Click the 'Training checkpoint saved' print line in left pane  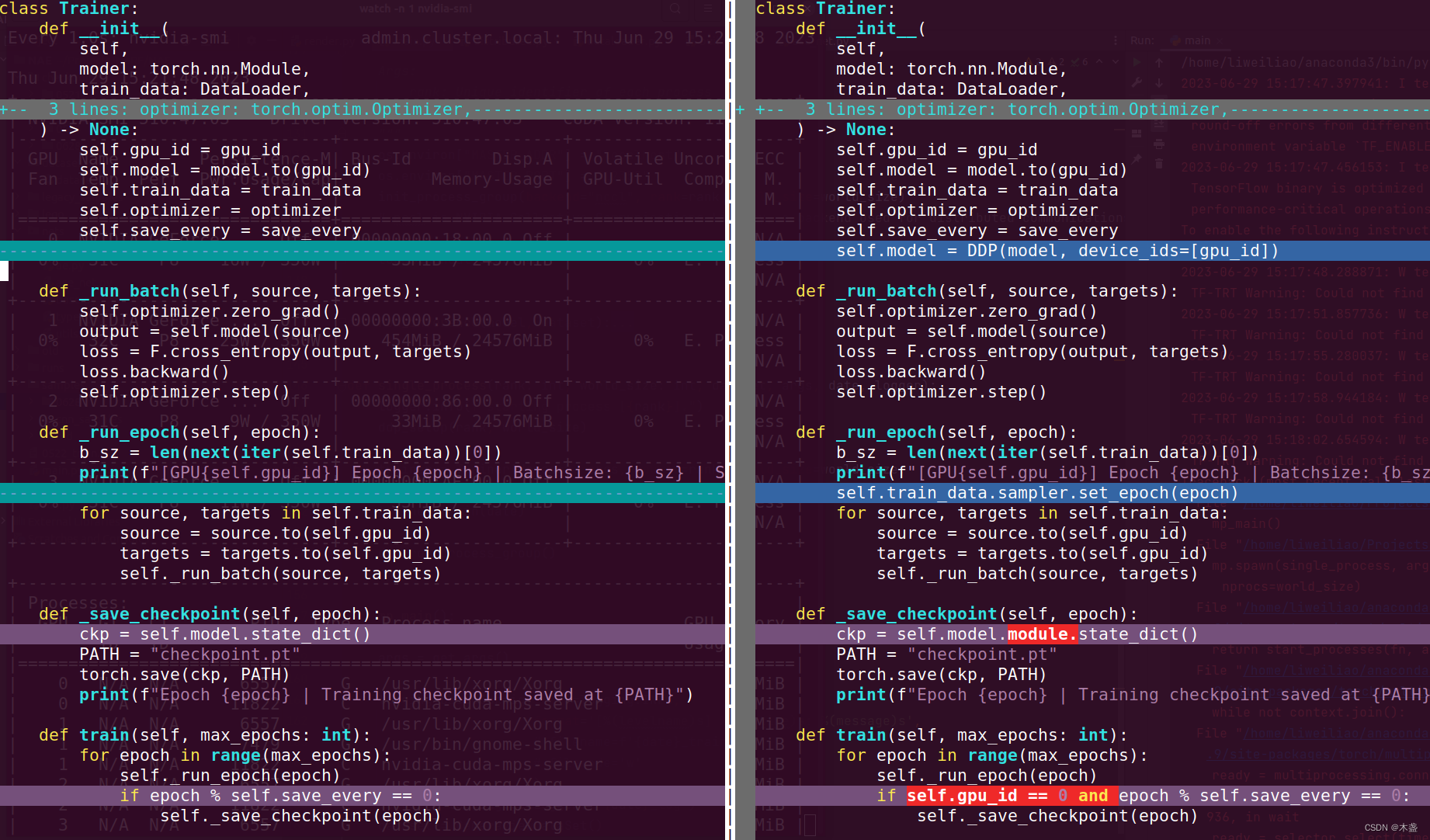[x=387, y=695]
